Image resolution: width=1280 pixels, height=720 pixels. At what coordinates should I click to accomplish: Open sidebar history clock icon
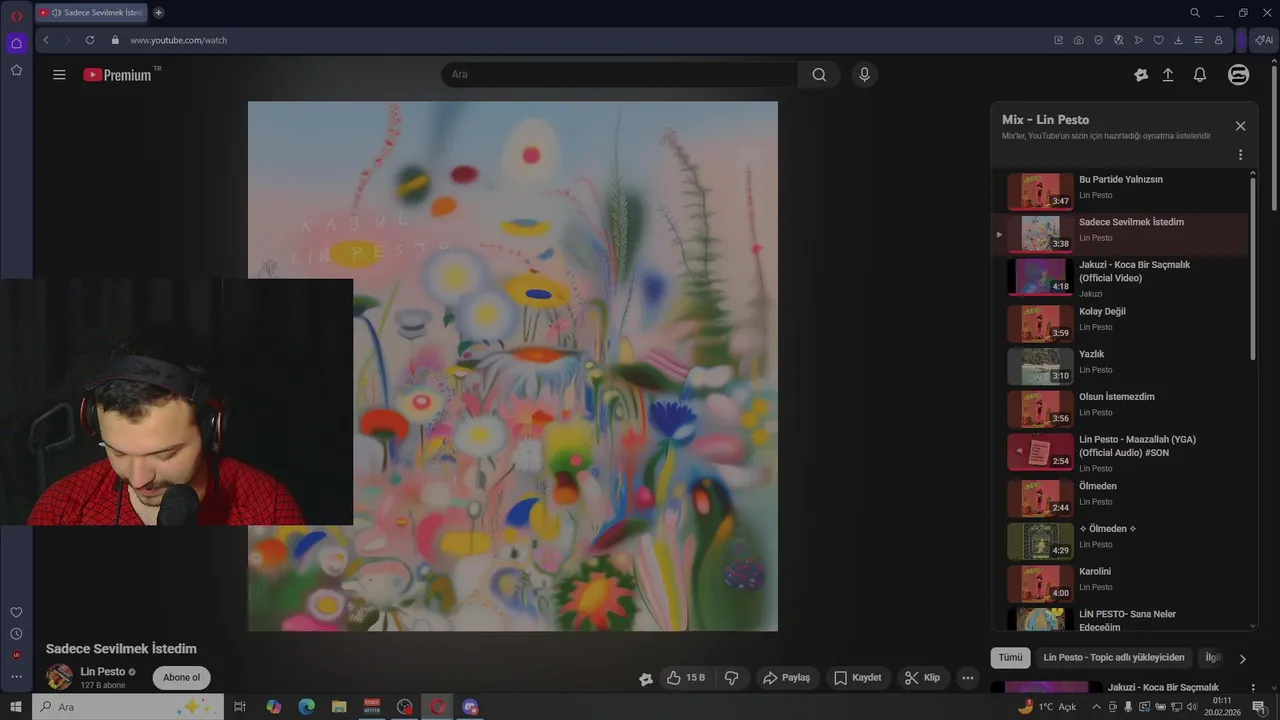click(x=16, y=634)
